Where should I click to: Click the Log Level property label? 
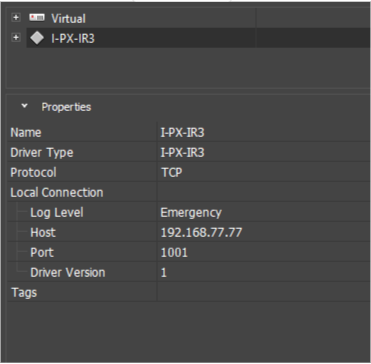pyautogui.click(x=57, y=213)
